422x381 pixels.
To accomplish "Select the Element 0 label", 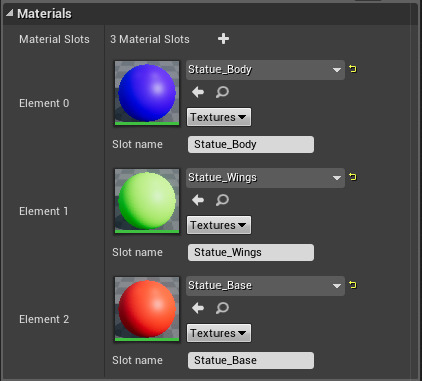I will tap(44, 103).
